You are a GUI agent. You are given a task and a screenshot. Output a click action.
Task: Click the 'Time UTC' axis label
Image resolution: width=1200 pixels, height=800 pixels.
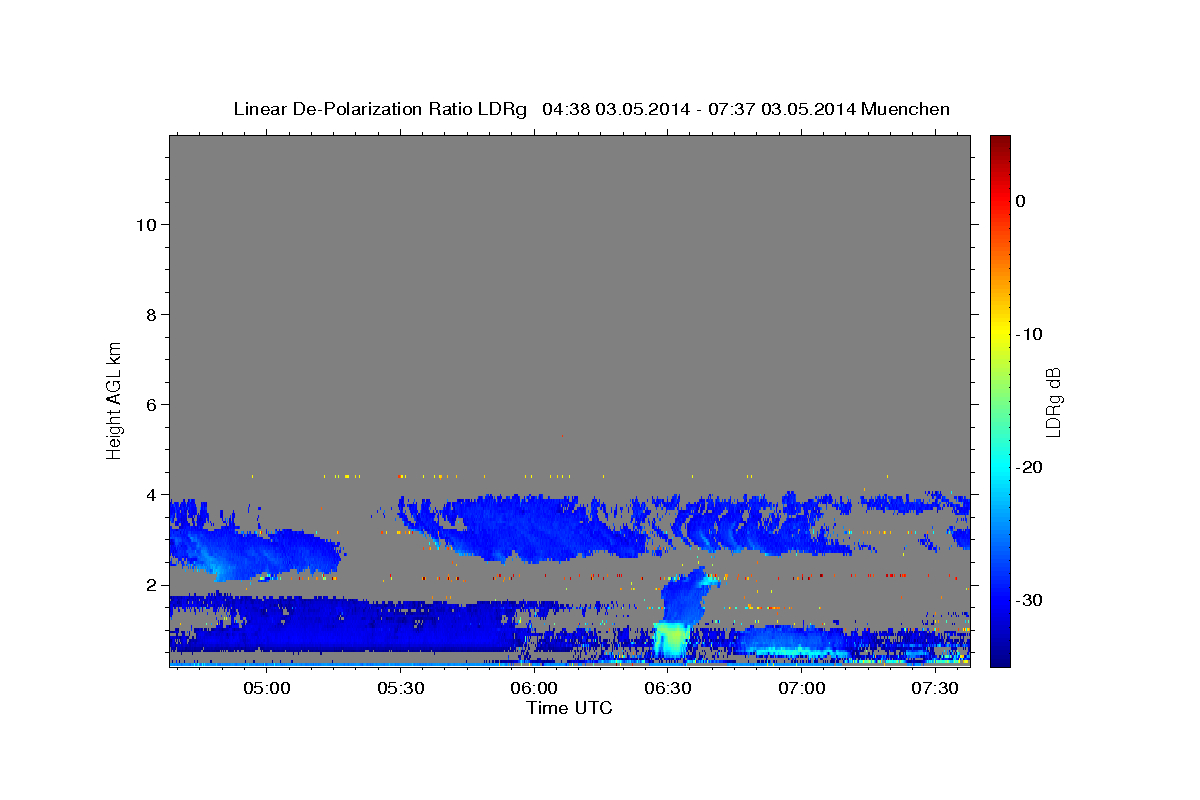point(569,708)
